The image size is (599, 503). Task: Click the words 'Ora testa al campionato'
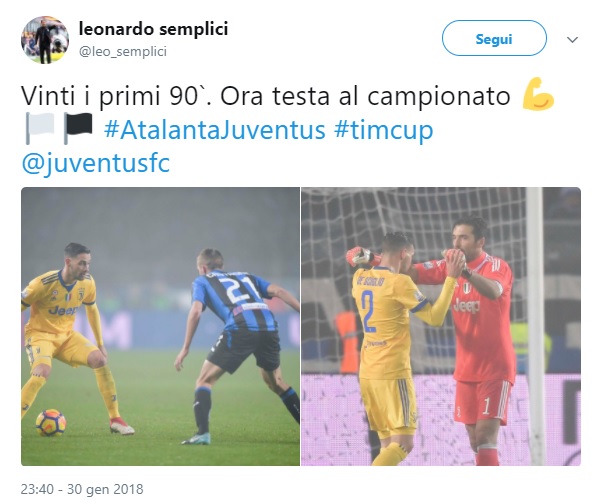(x=365, y=96)
